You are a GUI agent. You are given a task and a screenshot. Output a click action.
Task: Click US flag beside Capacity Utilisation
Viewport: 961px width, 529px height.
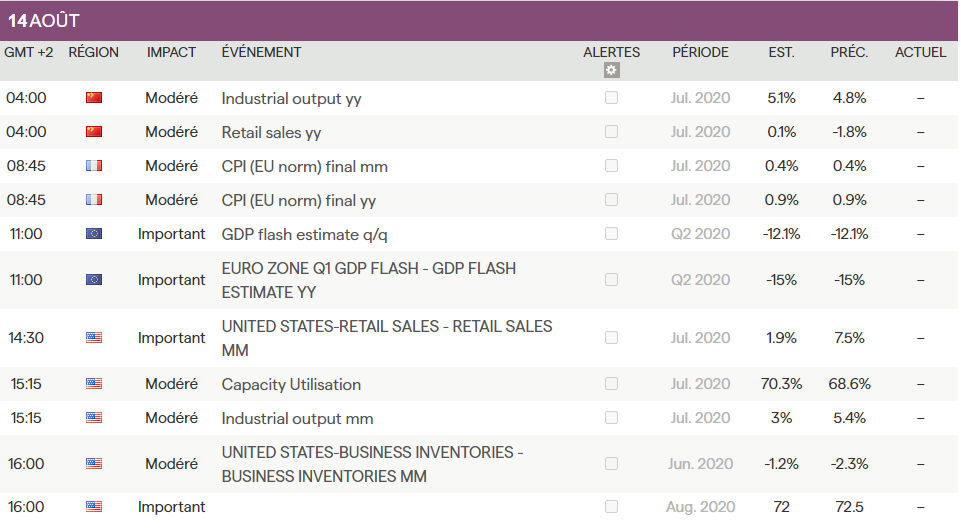pyautogui.click(x=94, y=384)
